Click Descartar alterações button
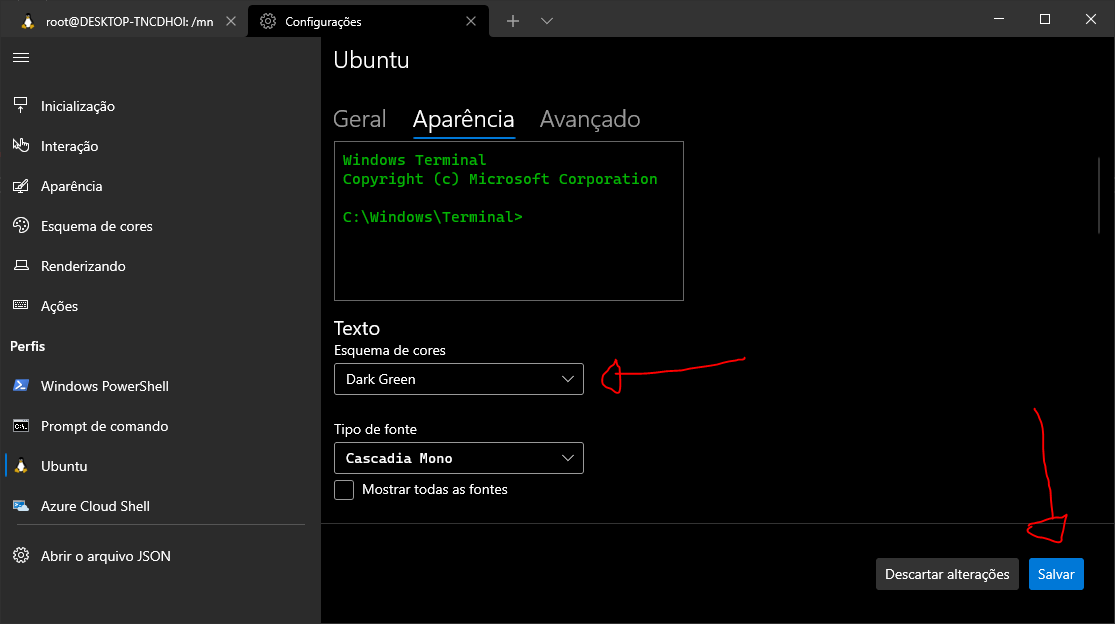 (x=947, y=574)
